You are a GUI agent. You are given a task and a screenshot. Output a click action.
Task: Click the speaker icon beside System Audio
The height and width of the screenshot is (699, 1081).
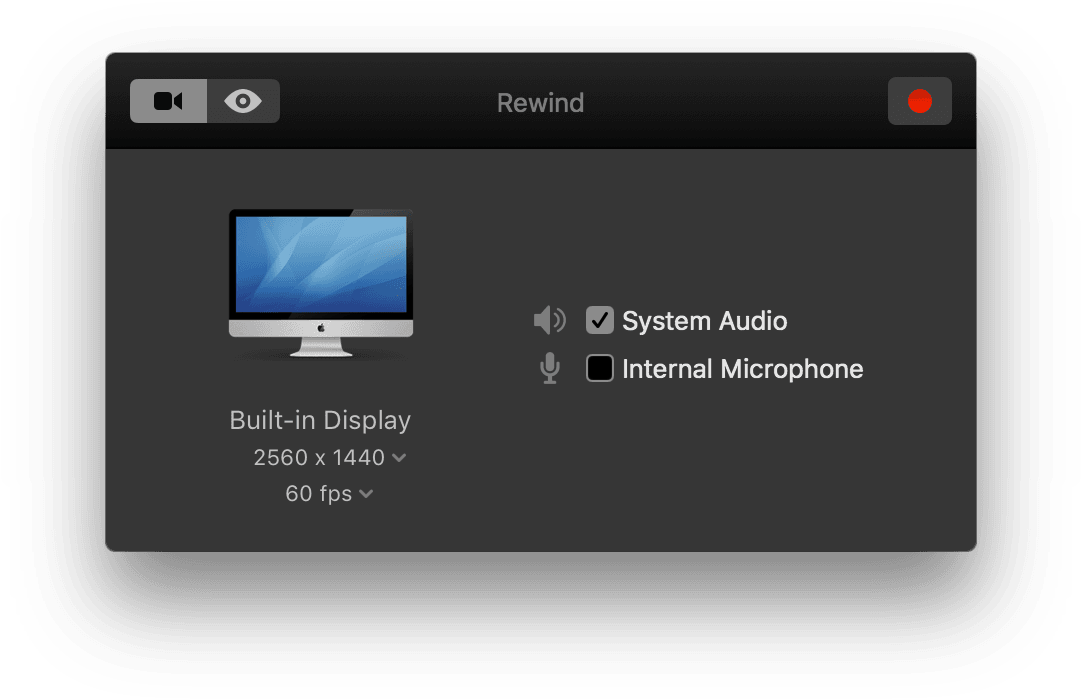coord(549,320)
